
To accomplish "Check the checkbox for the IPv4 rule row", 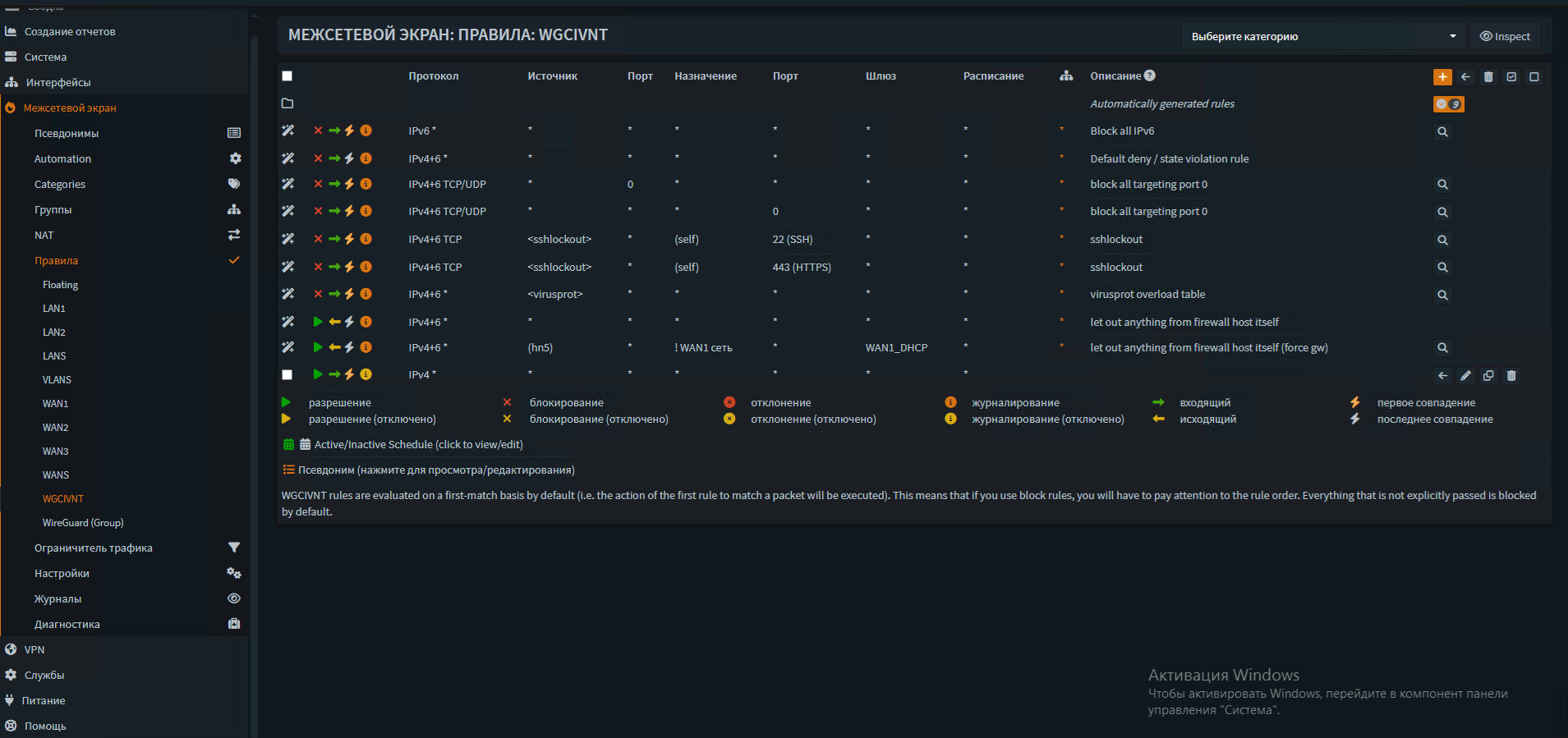I will [287, 375].
